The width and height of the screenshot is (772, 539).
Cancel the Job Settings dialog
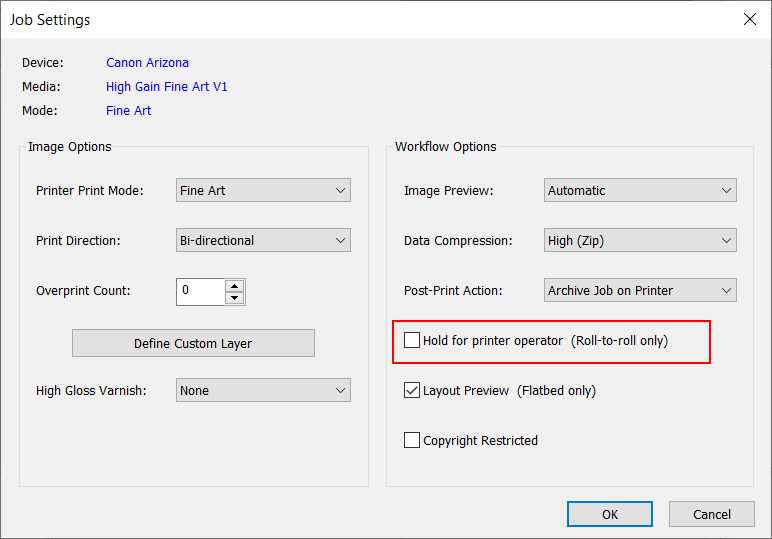(x=712, y=514)
